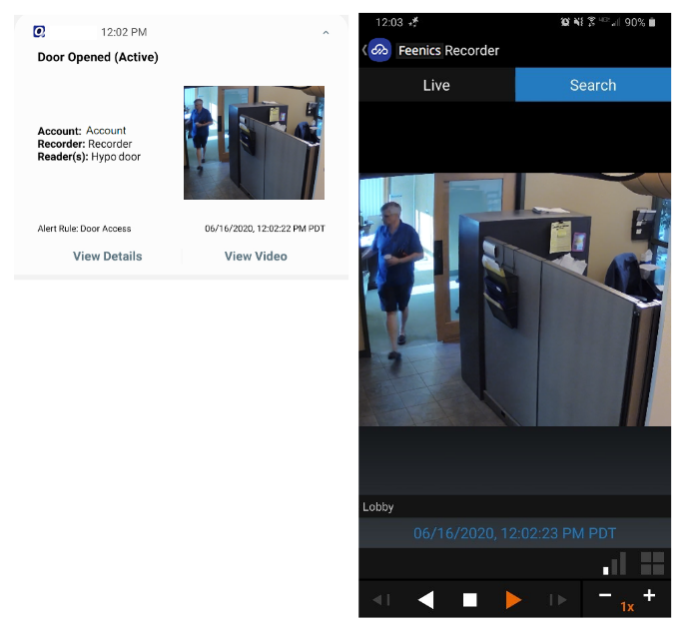
Task: Decrease playback speed with minus button
Action: click(605, 596)
